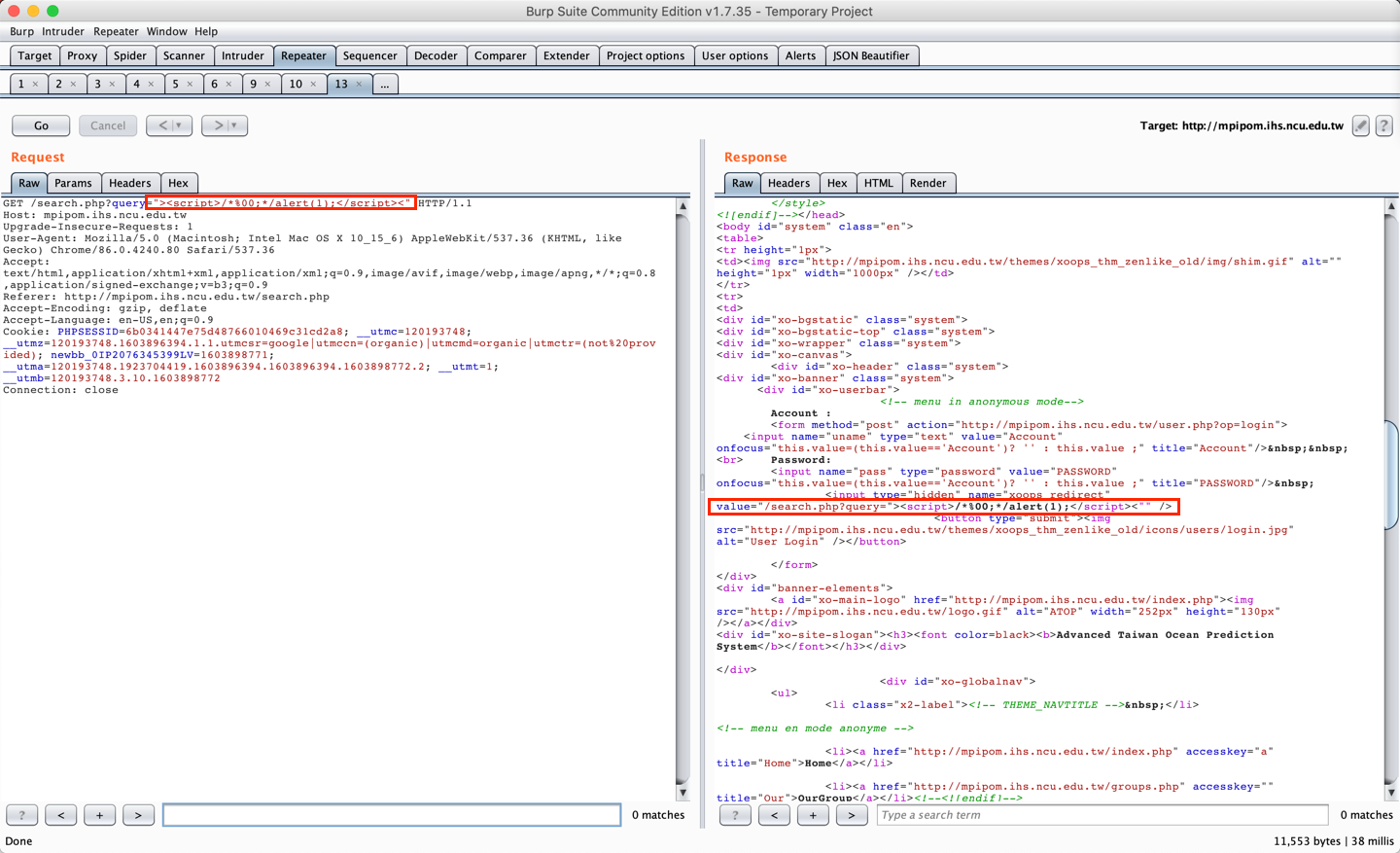Open the User options tab
Image resolution: width=1400 pixels, height=853 pixels.
coord(735,55)
